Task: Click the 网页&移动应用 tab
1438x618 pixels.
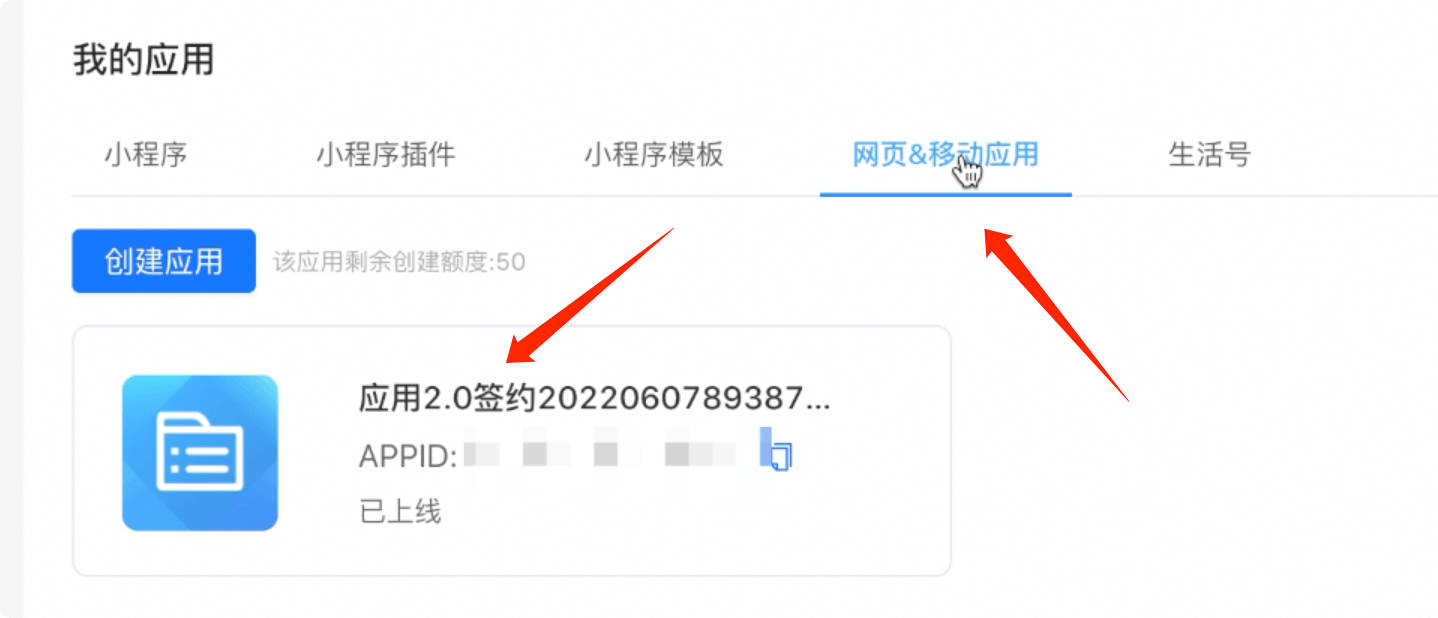Action: click(x=945, y=155)
